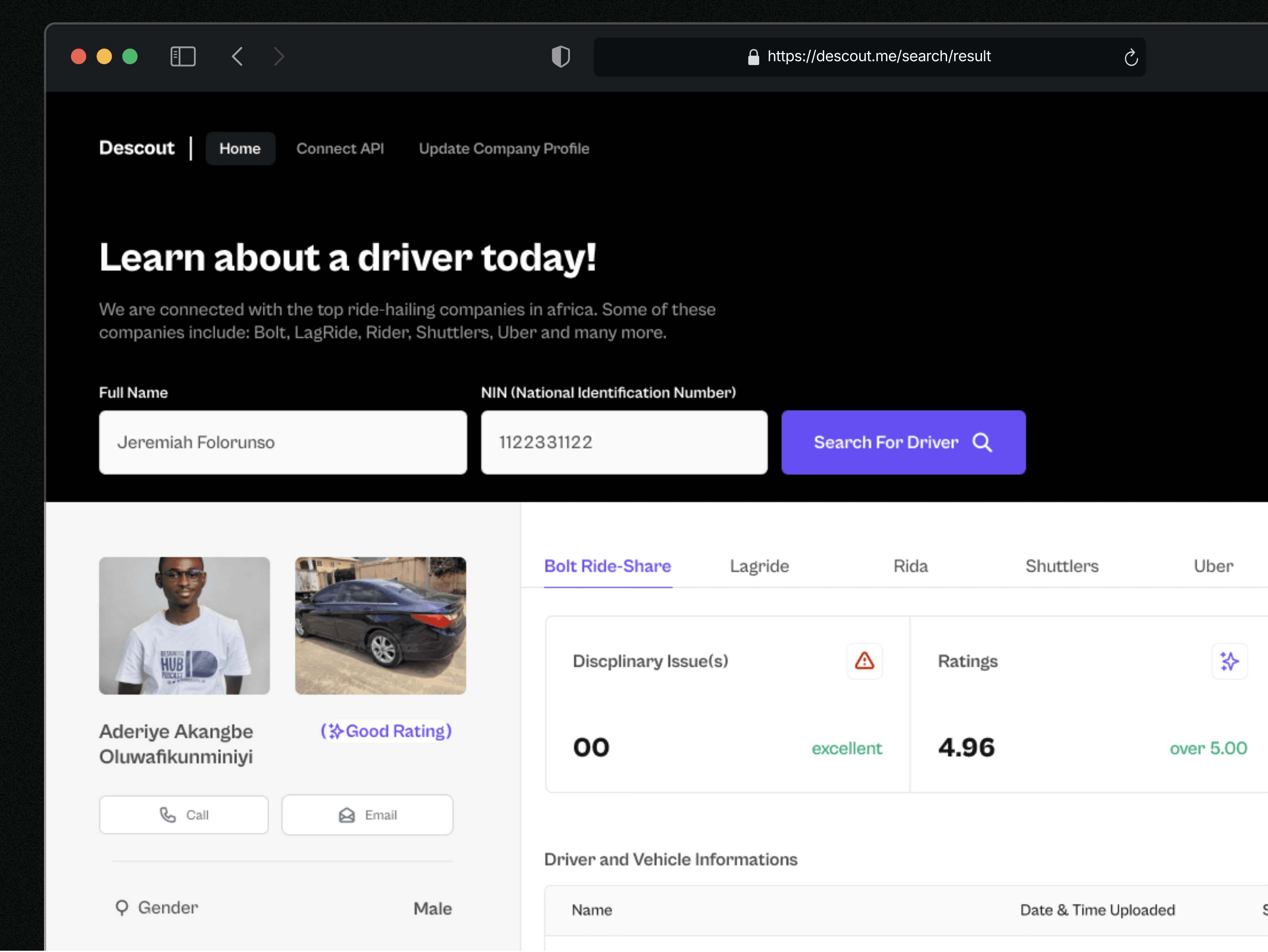The height and width of the screenshot is (952, 1268).
Task: Click the browser forward arrow
Action: [x=279, y=56]
